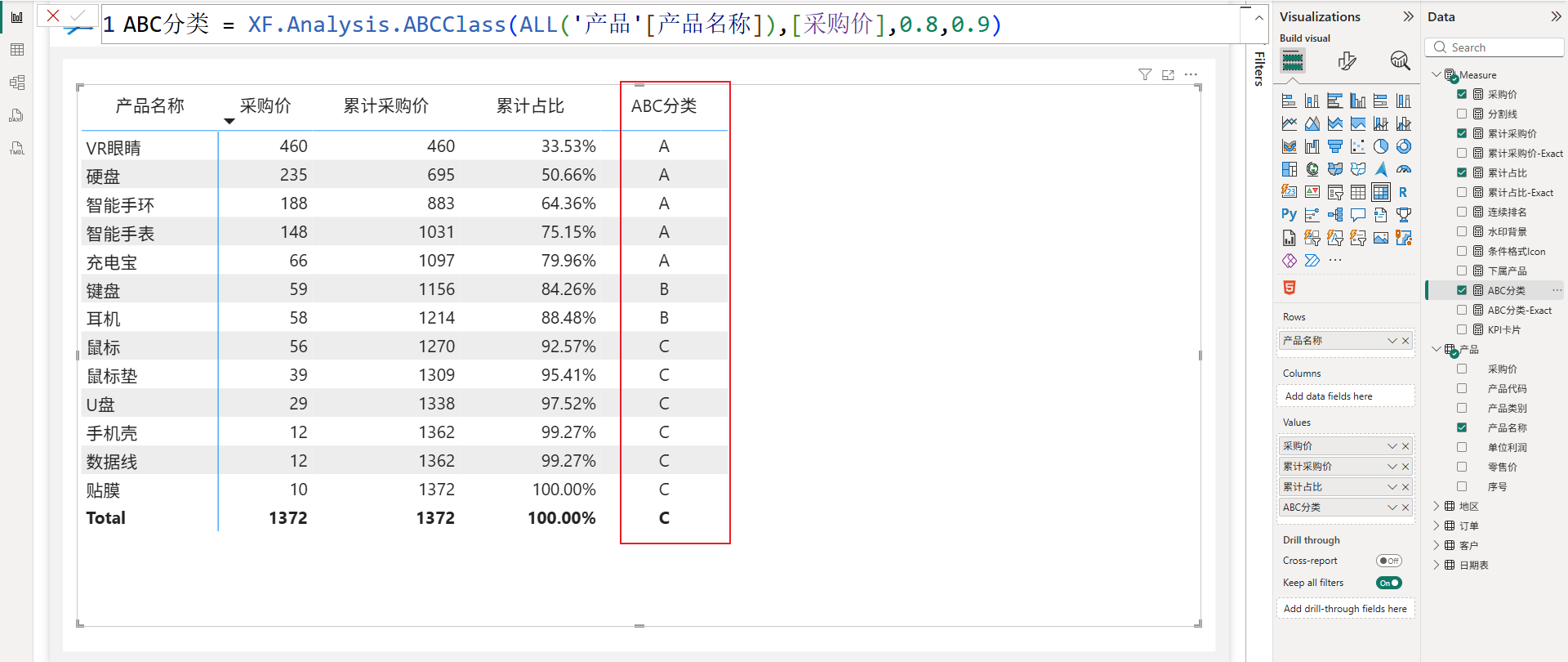Screen dimensions: 1568x662
Task: Pick the funnel chart visual
Action: [x=1335, y=146]
